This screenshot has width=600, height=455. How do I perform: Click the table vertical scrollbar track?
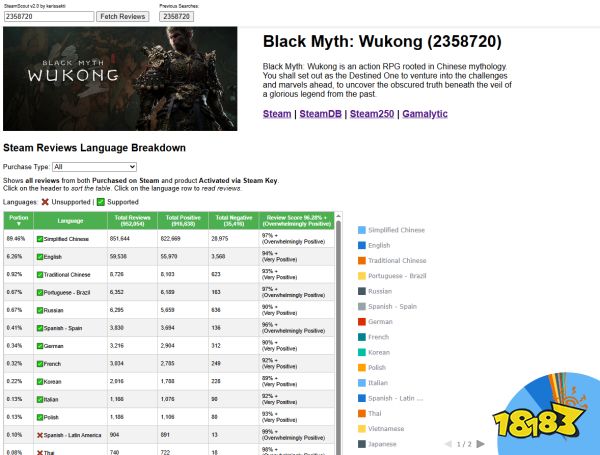(x=338, y=337)
